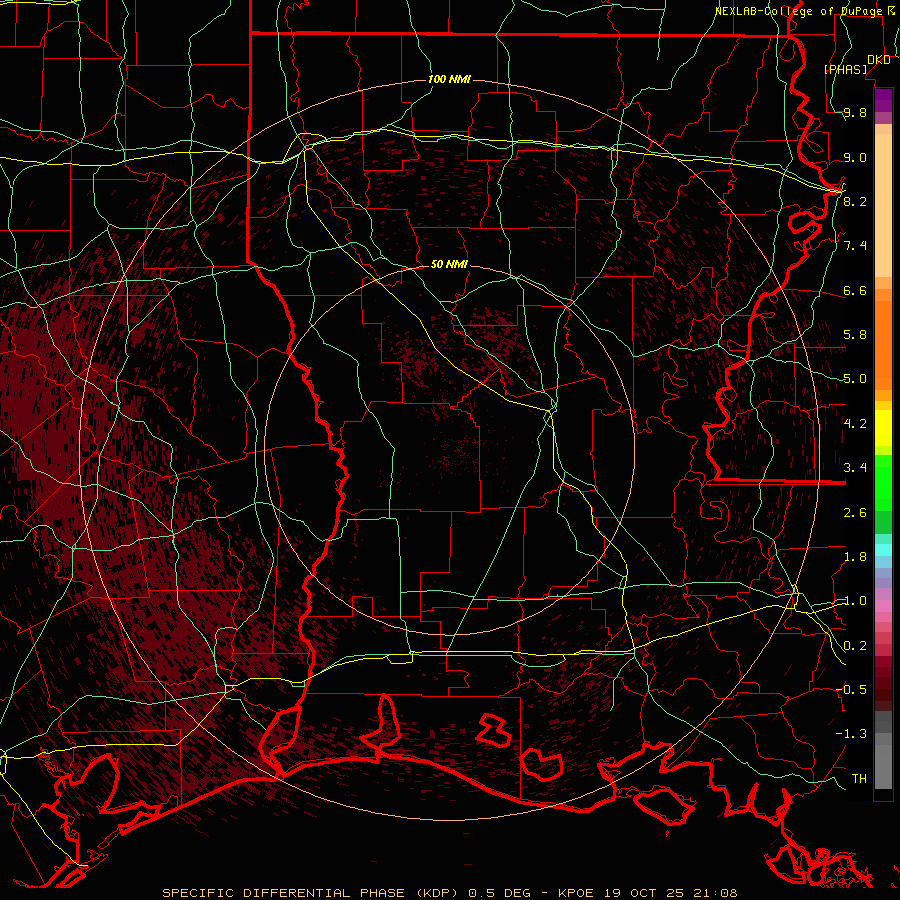This screenshot has height=900, width=900.
Task: Click the 8.2 value on the color scale
Action: click(855, 201)
